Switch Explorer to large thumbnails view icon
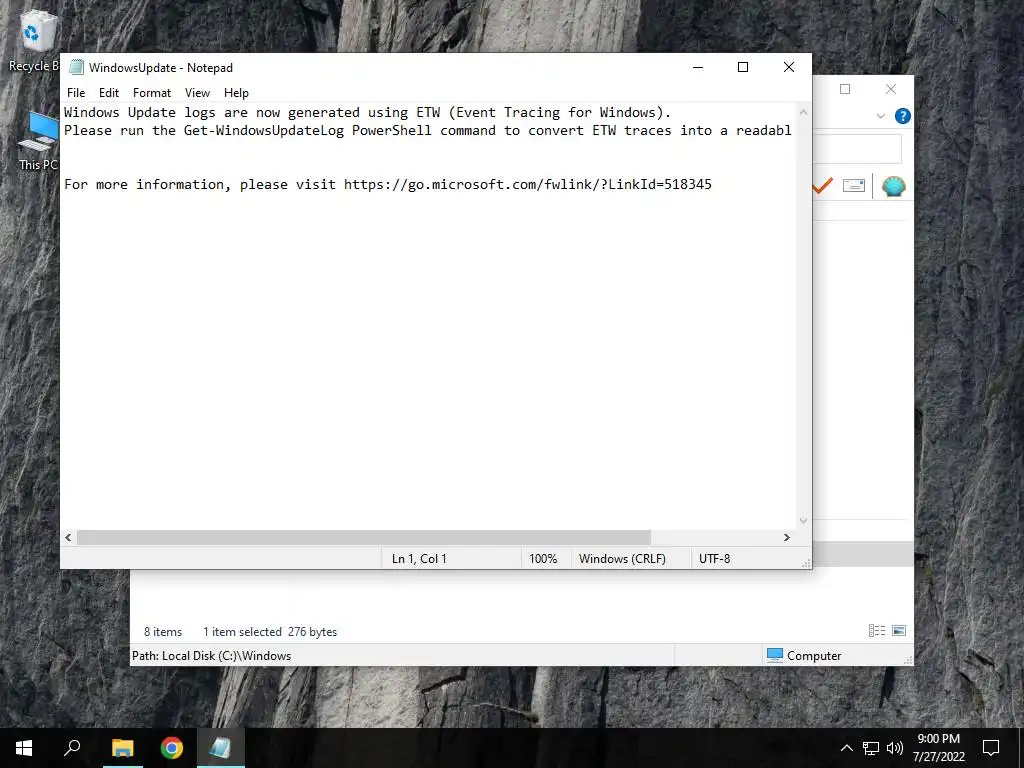Viewport: 1024px width, 768px height. tap(899, 631)
